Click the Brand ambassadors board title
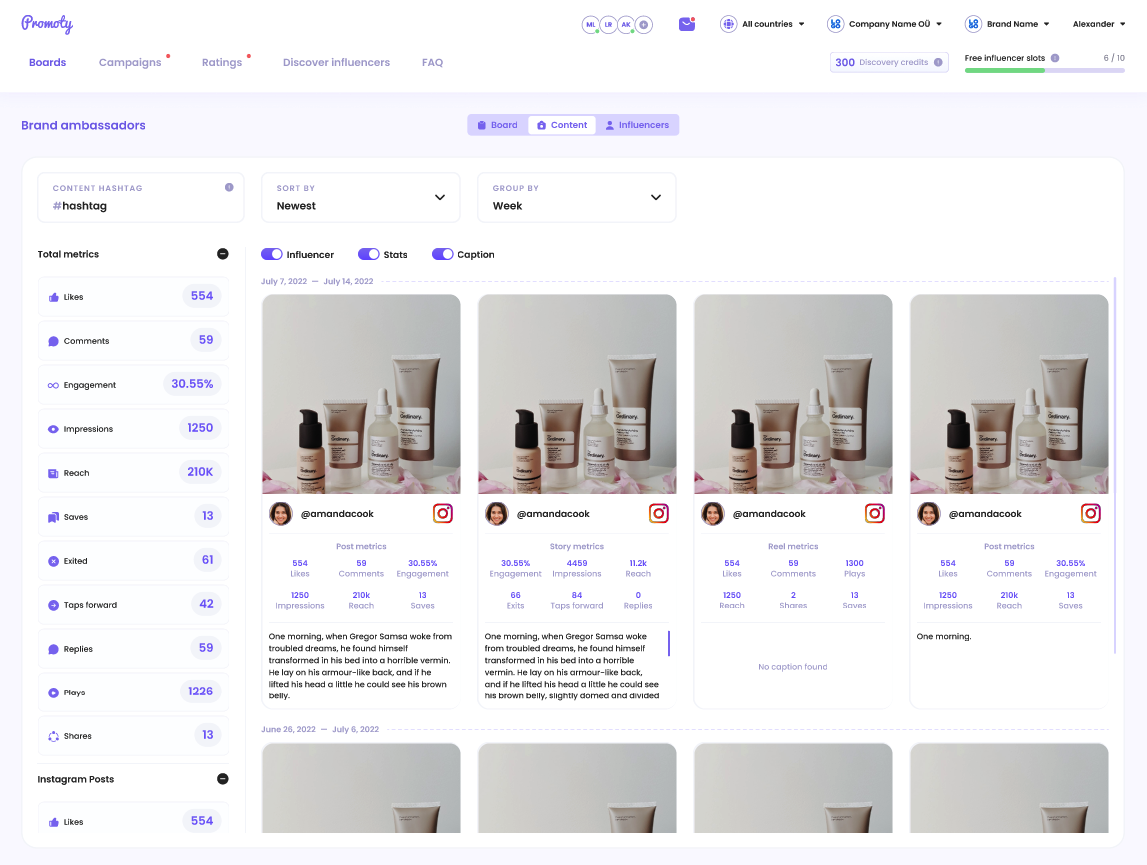The width and height of the screenshot is (1147, 865). [x=83, y=125]
